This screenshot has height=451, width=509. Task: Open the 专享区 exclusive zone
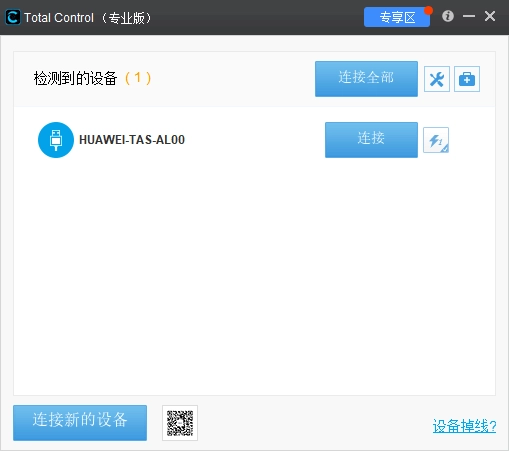pos(397,17)
